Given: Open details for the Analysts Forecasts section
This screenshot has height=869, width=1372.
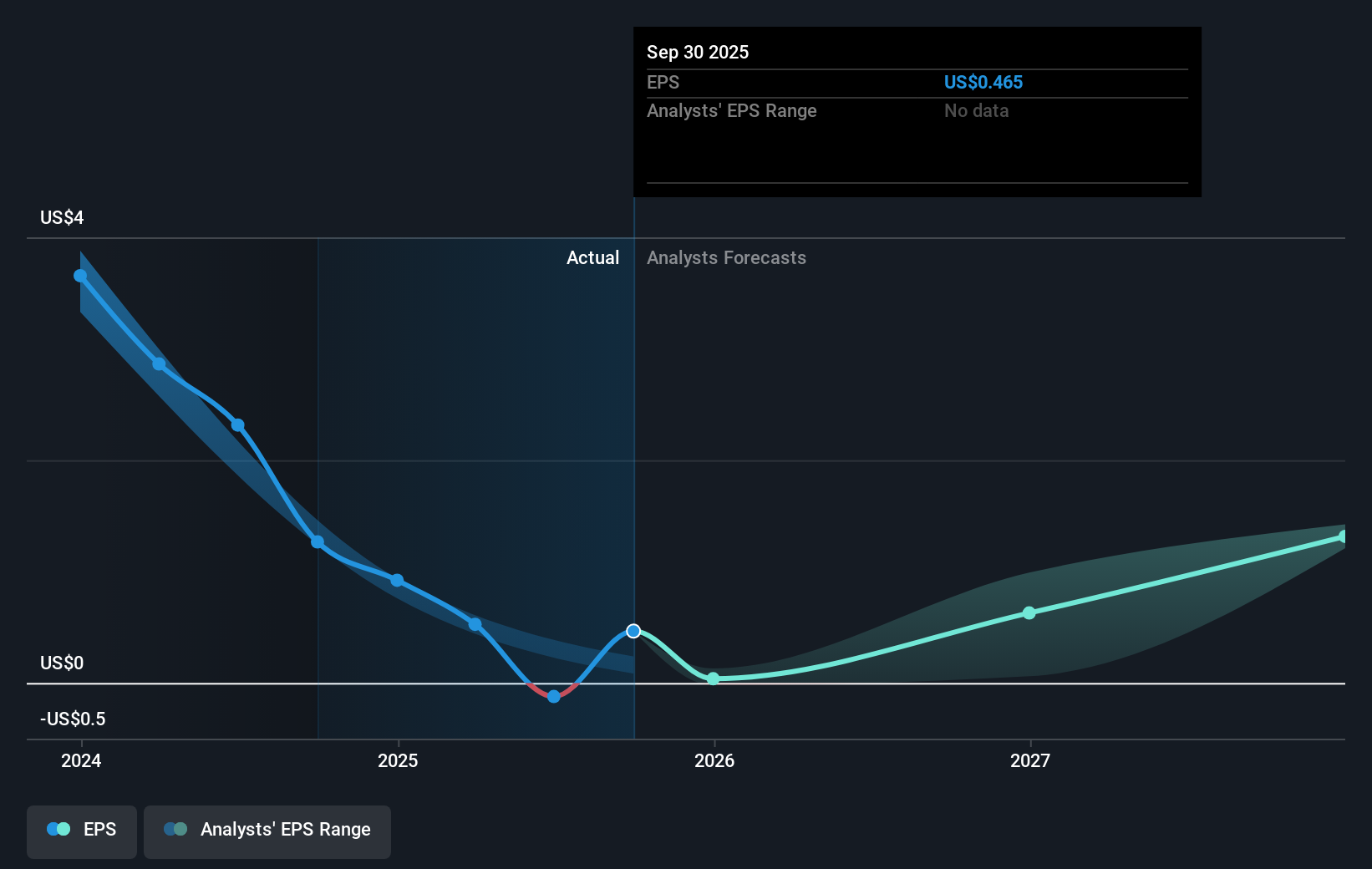Looking at the screenshot, I should 726,257.
